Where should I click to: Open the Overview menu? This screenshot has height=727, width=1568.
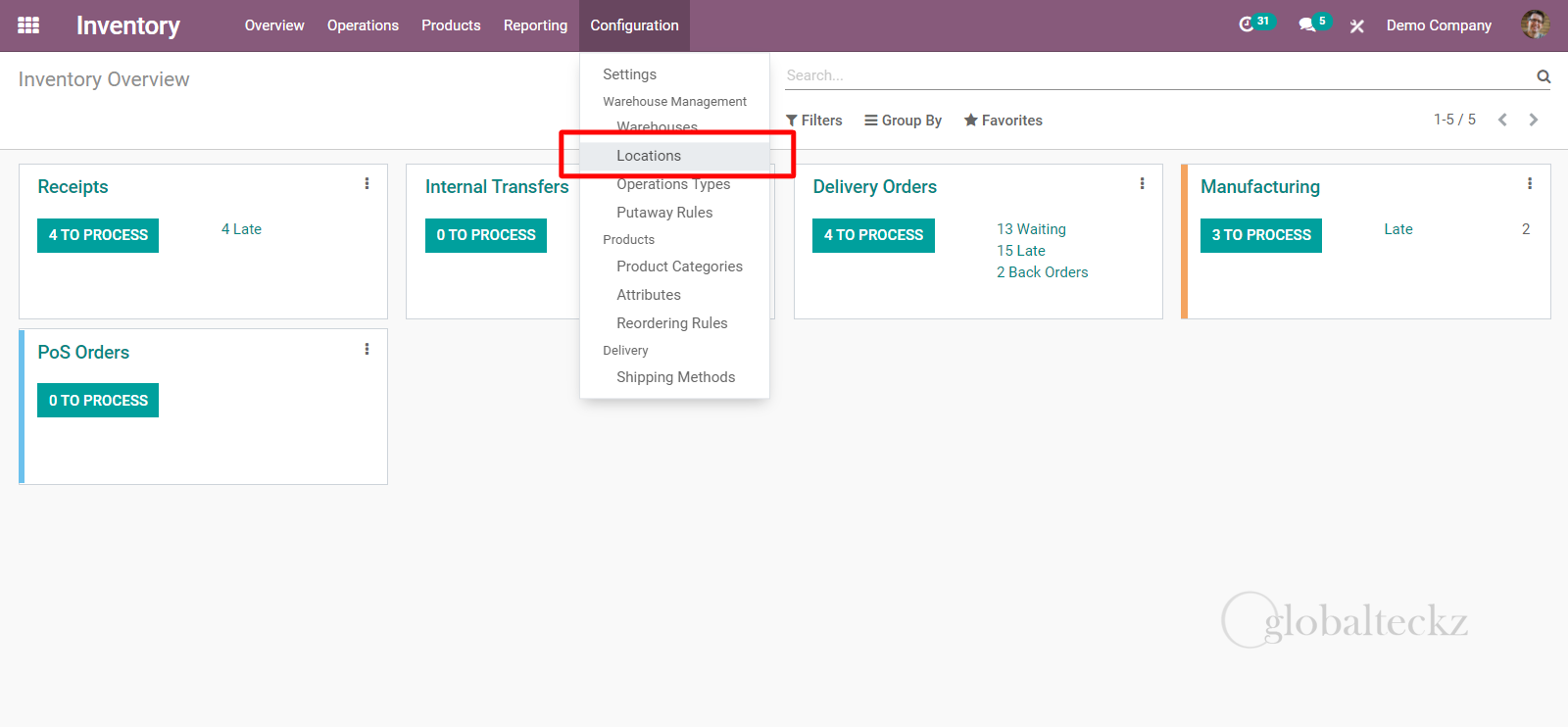click(x=274, y=25)
